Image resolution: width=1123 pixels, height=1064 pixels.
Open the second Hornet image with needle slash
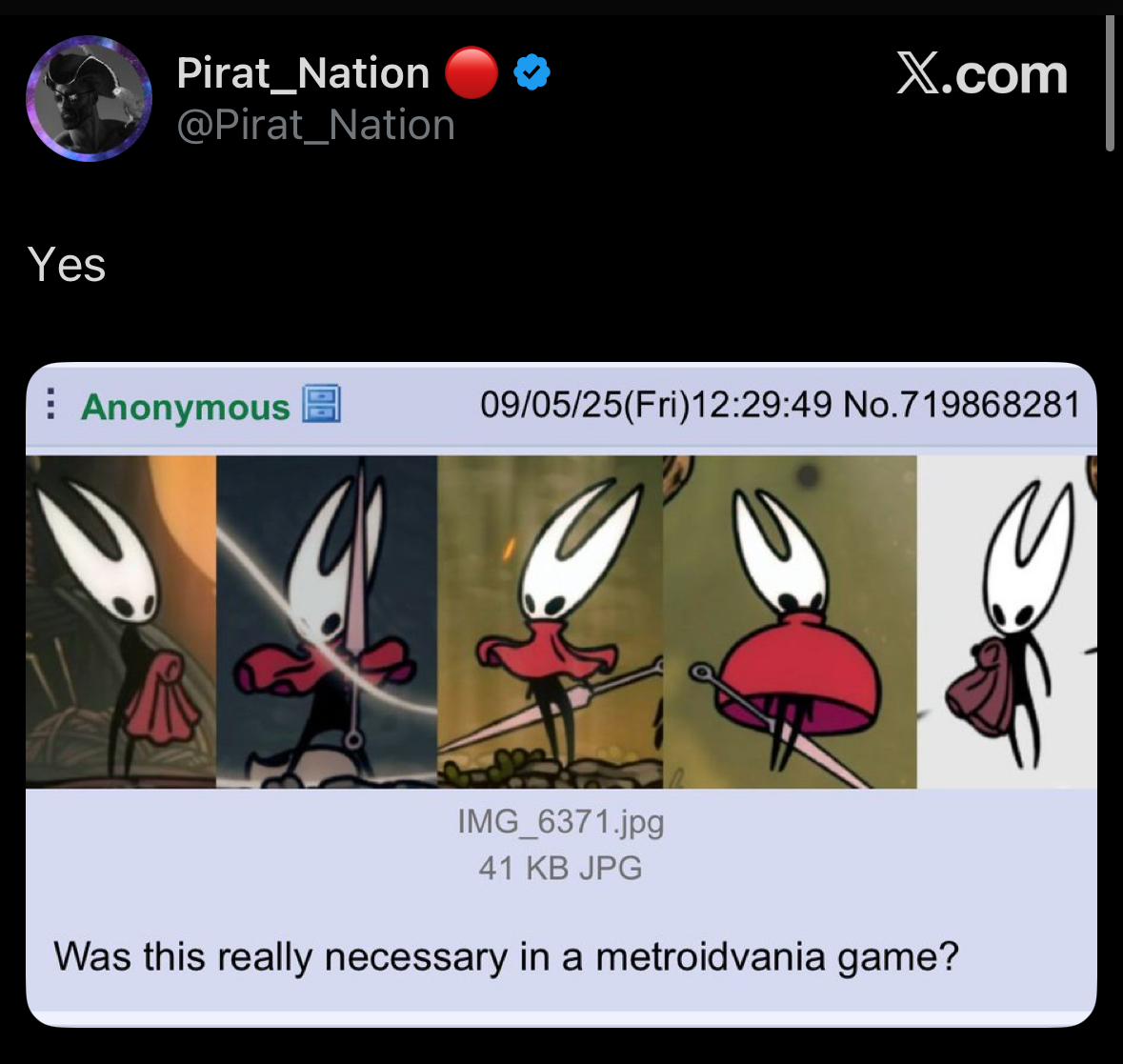(x=327, y=621)
